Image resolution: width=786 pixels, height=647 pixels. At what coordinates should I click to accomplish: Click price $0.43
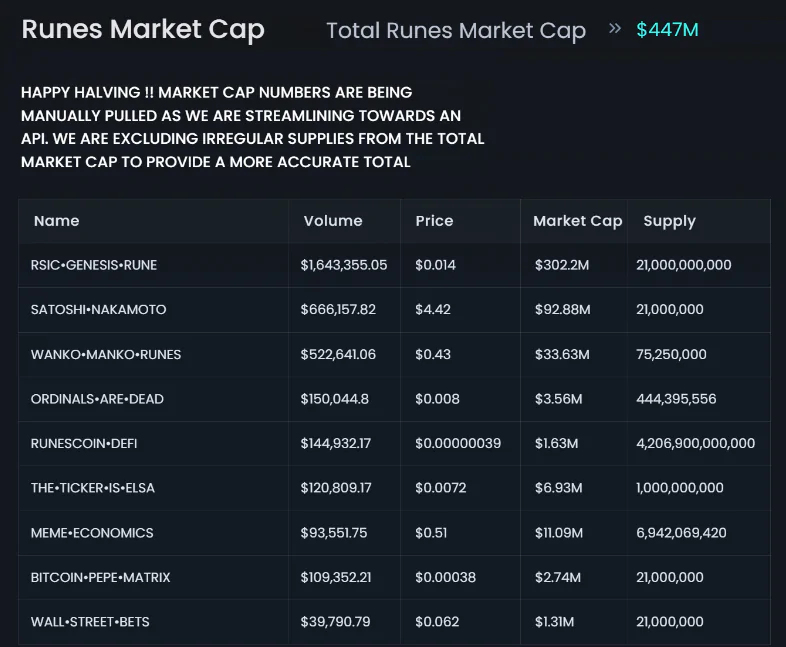click(x=433, y=355)
